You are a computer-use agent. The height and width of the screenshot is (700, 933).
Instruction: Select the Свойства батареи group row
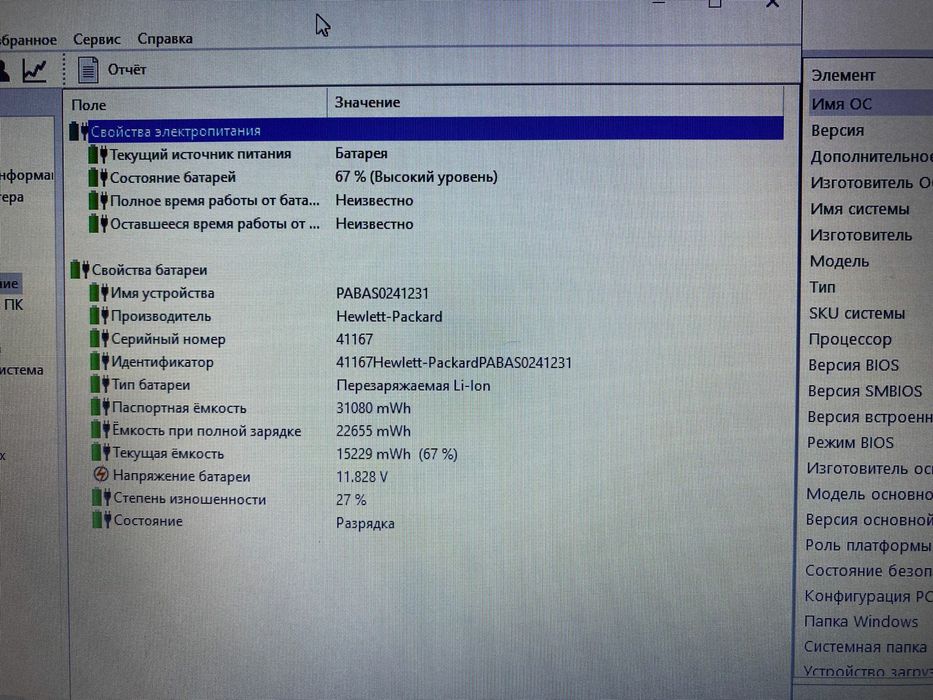[x=426, y=270]
